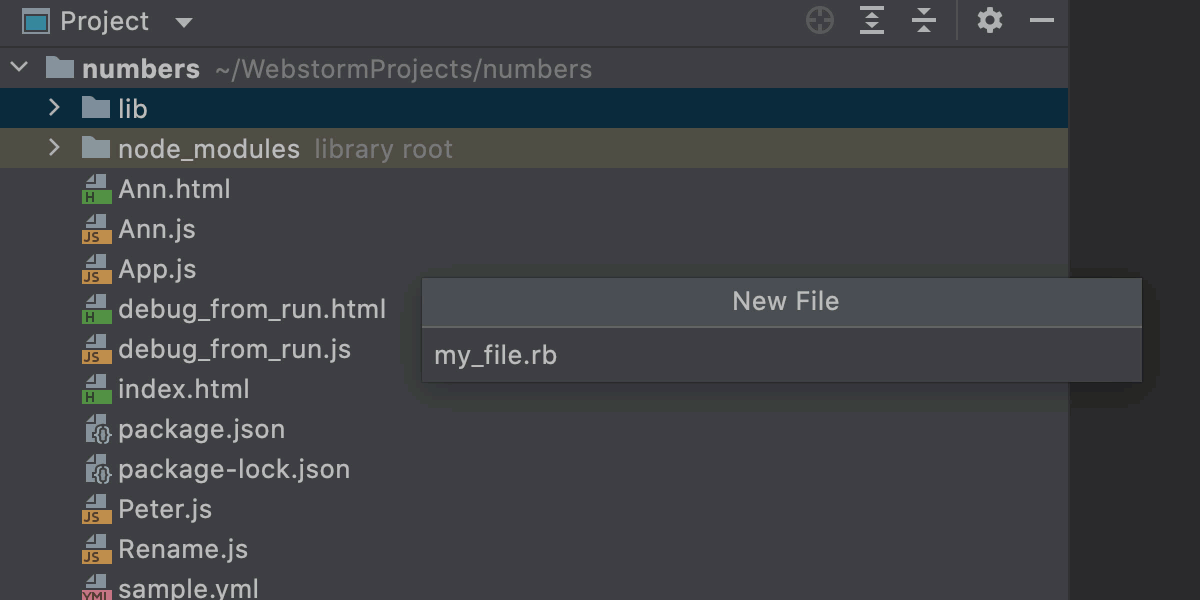
Task: Select the debug_from_run.js file
Action: pos(235,349)
